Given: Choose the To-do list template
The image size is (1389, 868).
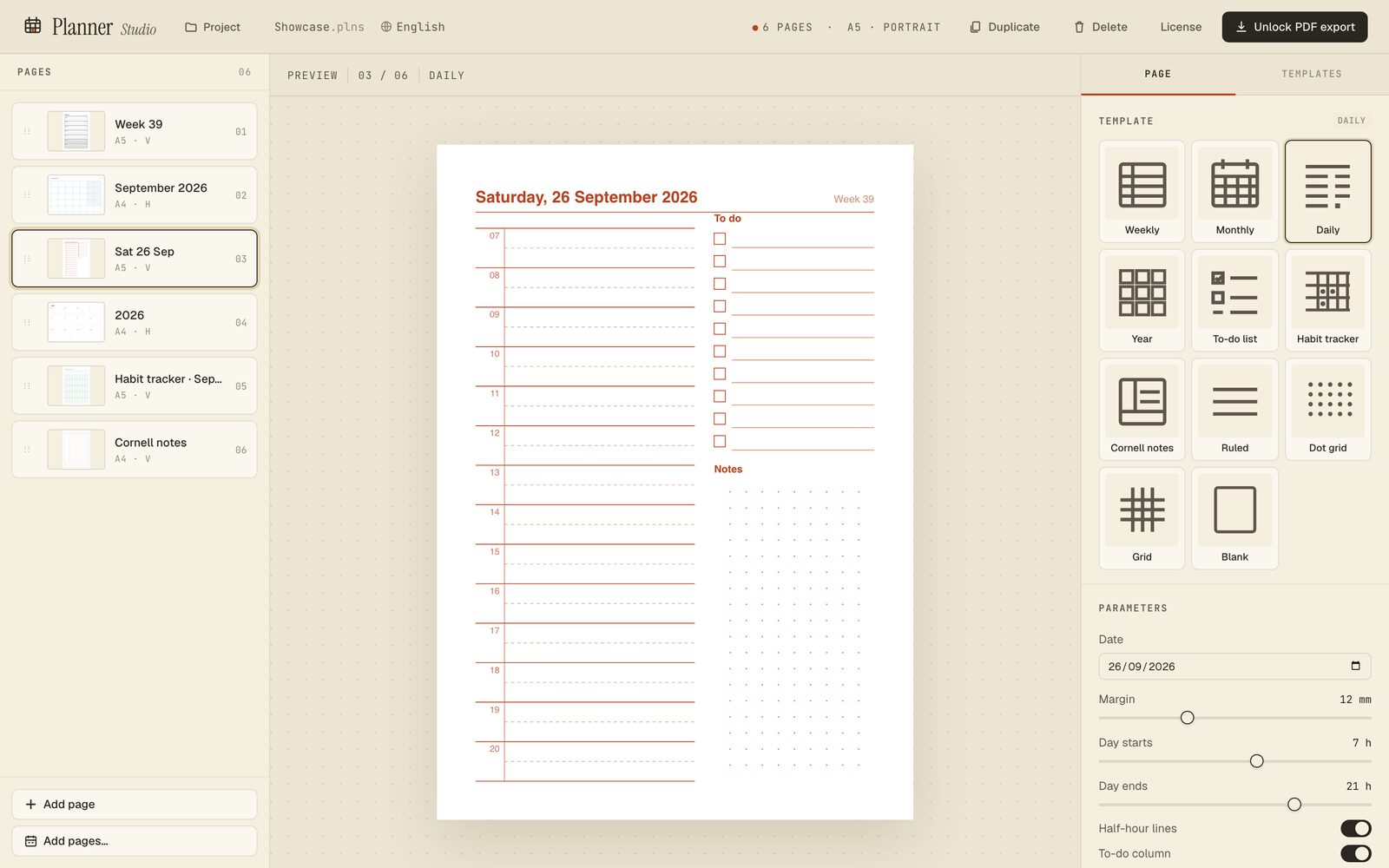Looking at the screenshot, I should (1234, 300).
